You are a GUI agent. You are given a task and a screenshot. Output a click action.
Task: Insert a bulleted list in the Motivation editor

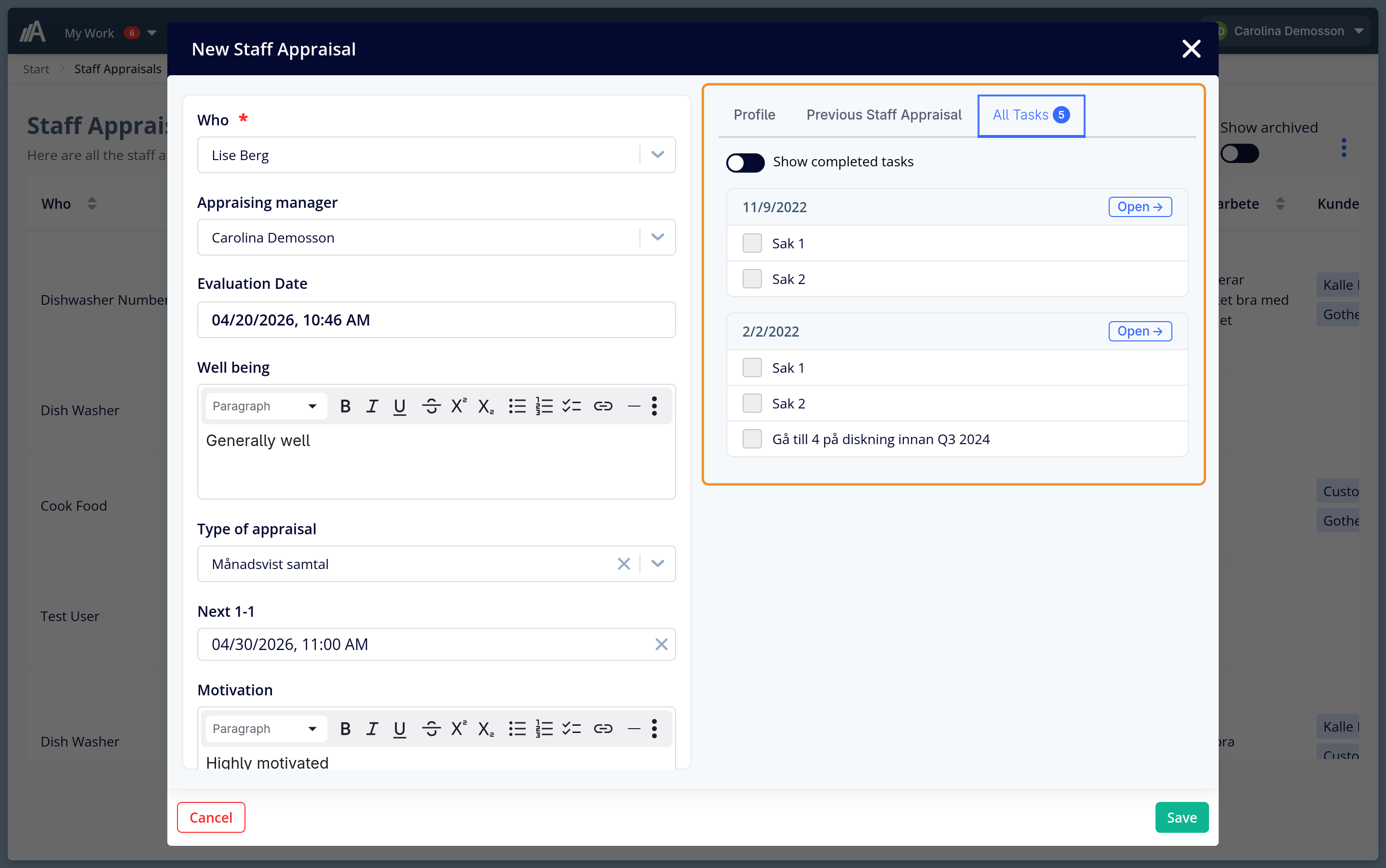516,729
